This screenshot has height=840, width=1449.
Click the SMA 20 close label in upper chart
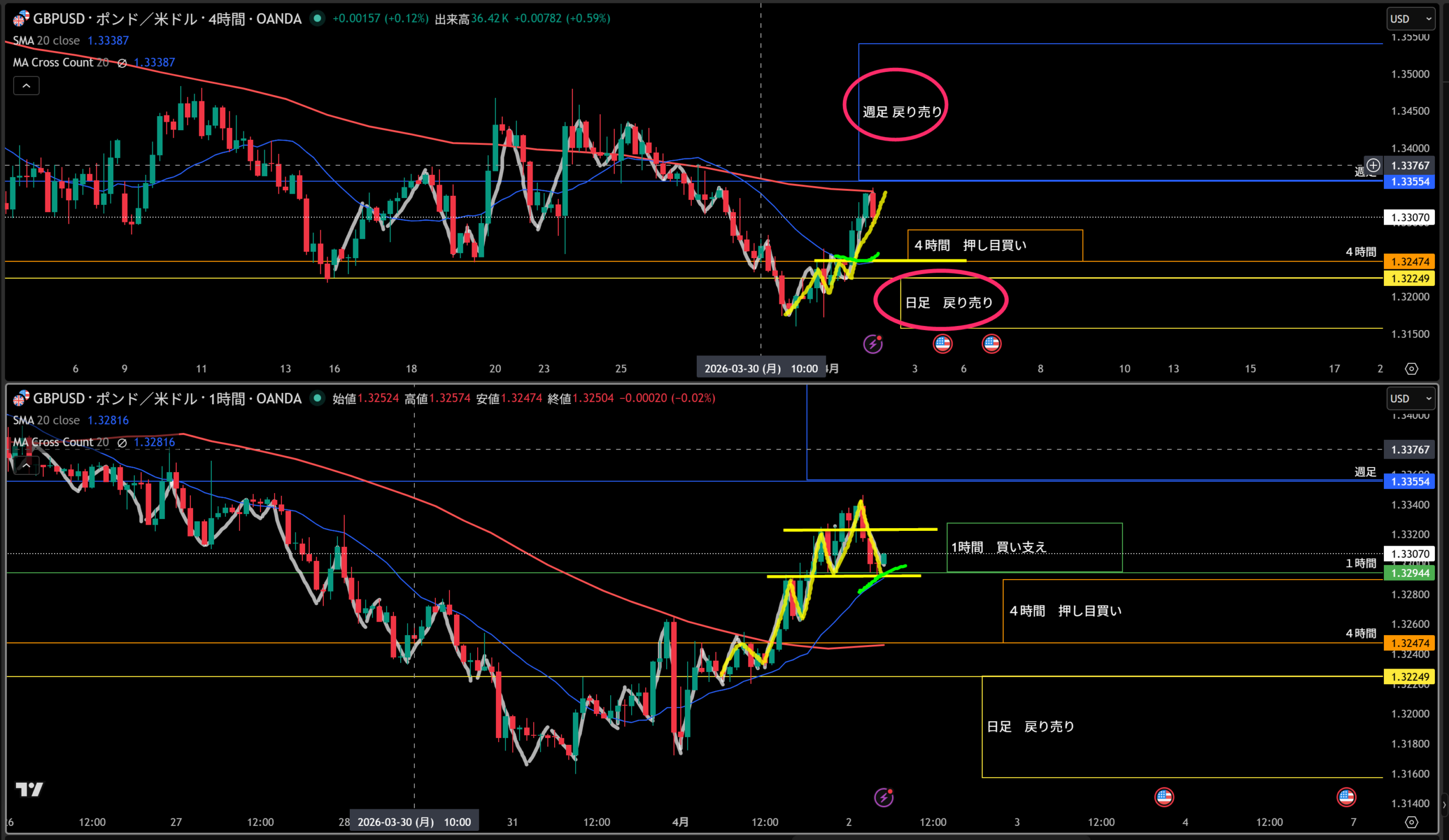(x=46, y=41)
